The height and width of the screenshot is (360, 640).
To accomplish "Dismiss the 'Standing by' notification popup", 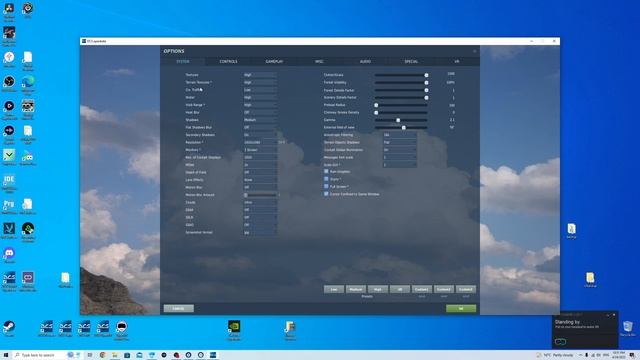I will (614, 315).
